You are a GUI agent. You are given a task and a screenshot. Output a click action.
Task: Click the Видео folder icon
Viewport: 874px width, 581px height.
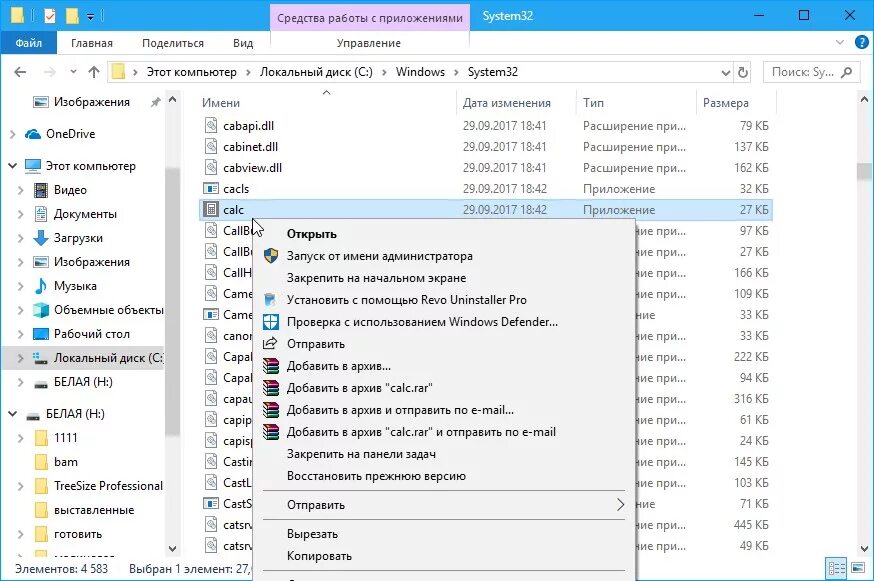(x=41, y=190)
